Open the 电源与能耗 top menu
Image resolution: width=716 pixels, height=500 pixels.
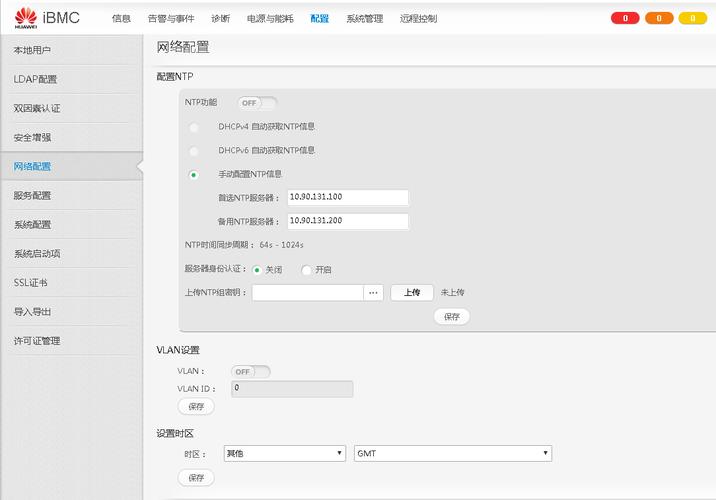270,18
